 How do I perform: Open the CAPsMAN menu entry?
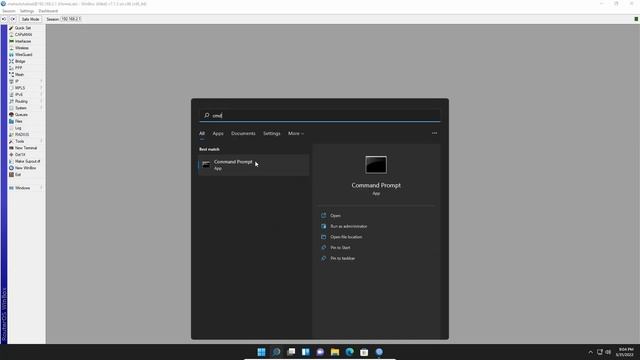click(23, 35)
